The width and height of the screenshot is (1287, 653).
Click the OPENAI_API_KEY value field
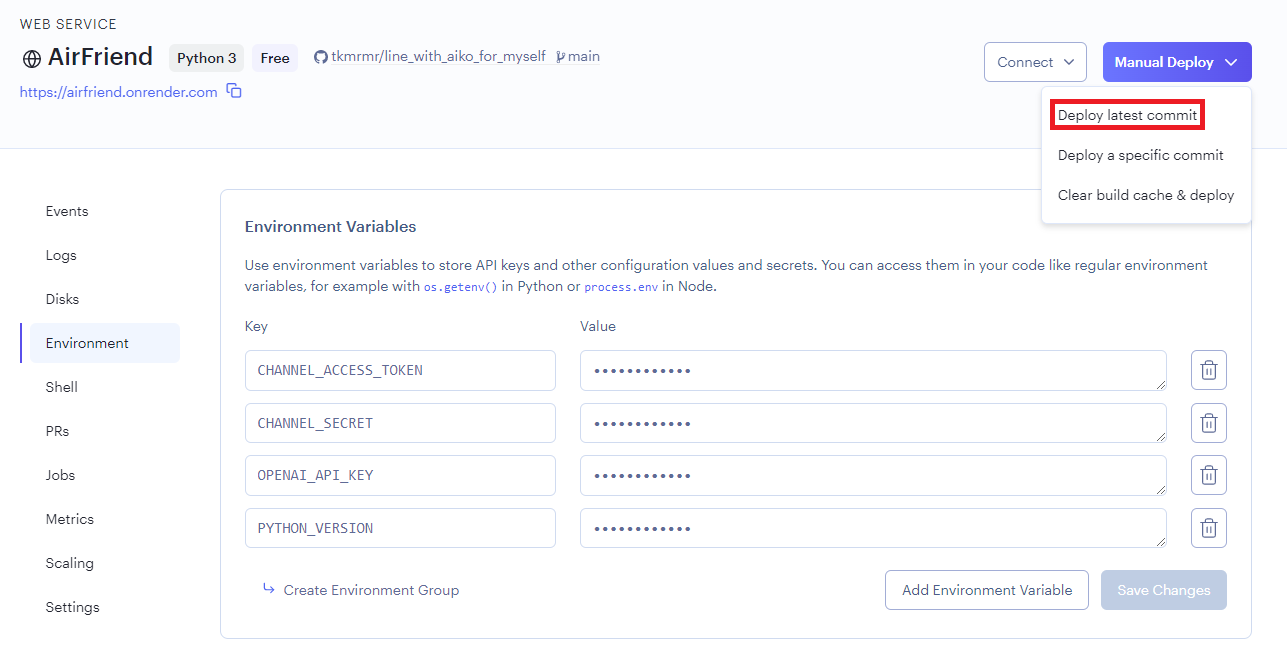pos(873,475)
